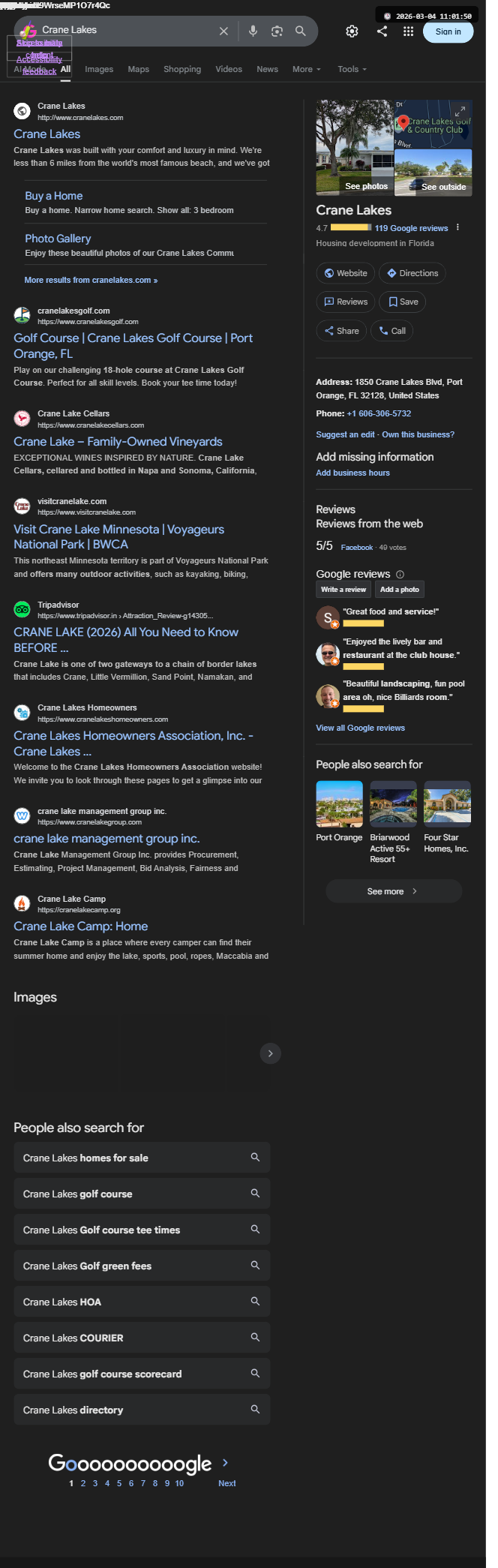Start voice search with microphone icon
The height and width of the screenshot is (1568, 498).
pos(253,31)
